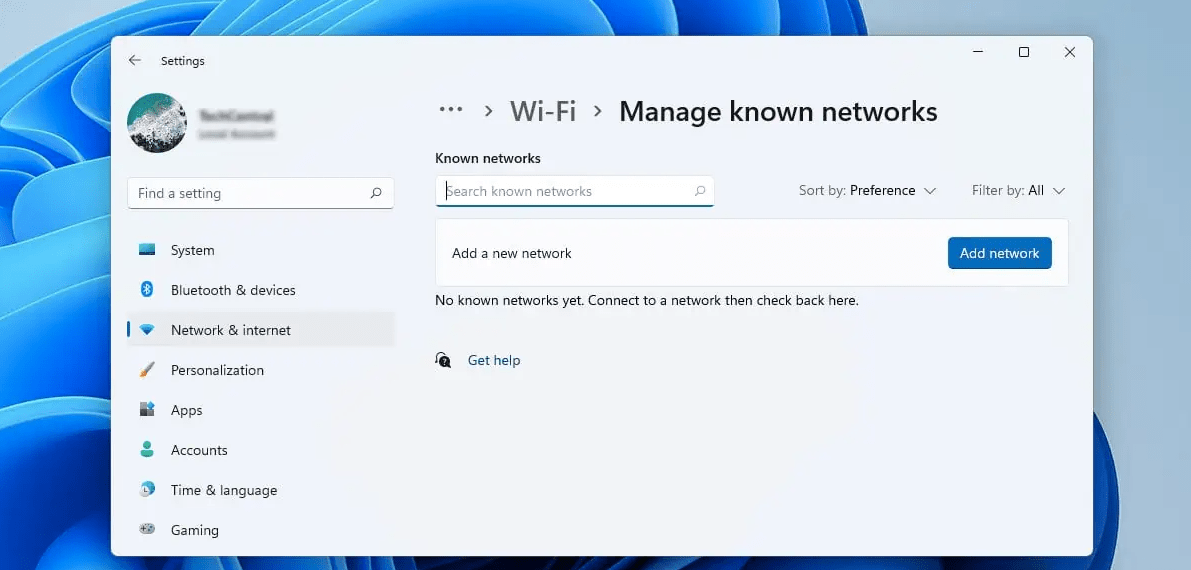This screenshot has width=1191, height=570.
Task: Click the Gaming controller icon
Action: coord(147,530)
